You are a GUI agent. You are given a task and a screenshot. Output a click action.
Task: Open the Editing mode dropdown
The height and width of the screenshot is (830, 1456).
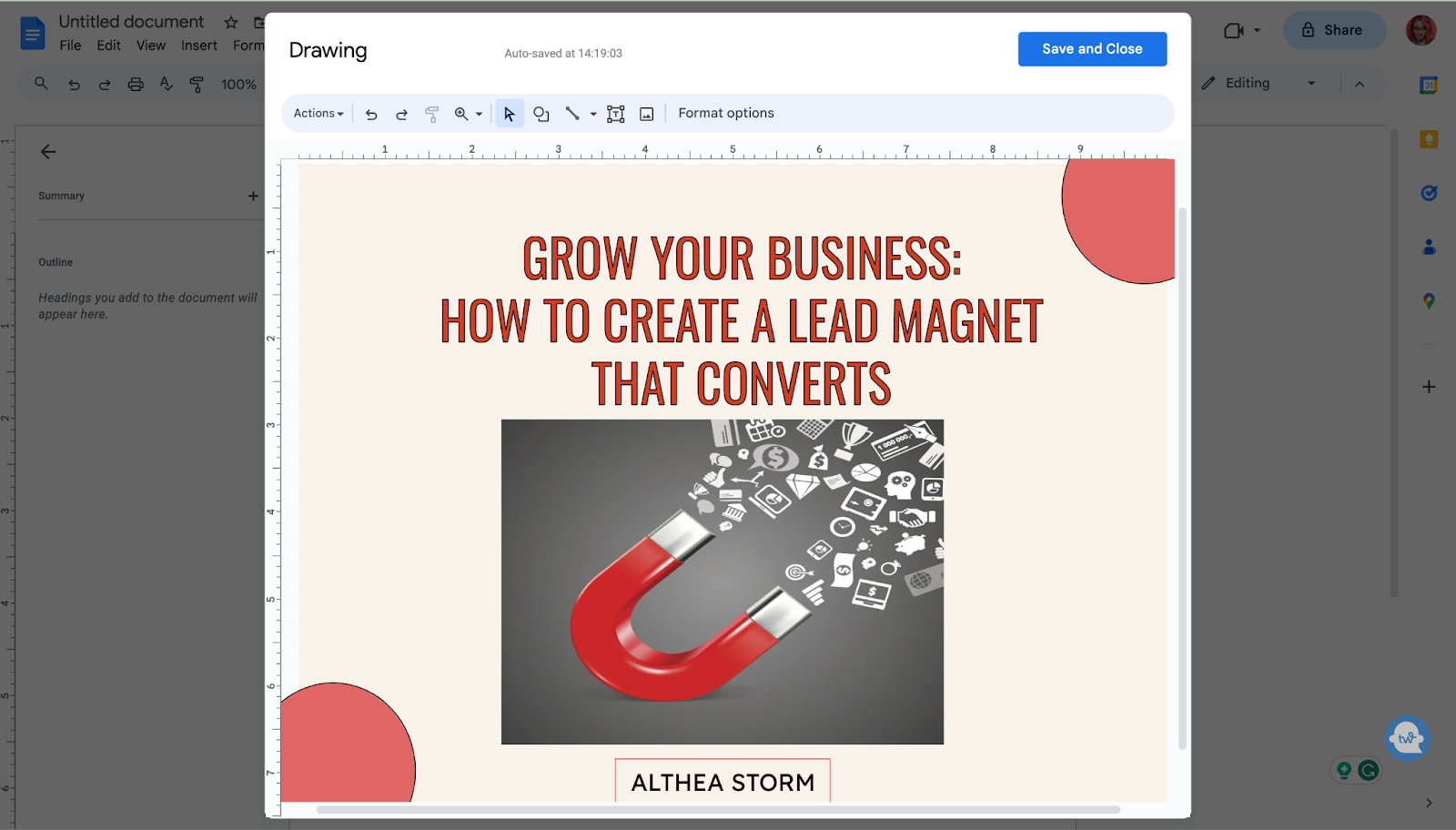(x=1259, y=83)
